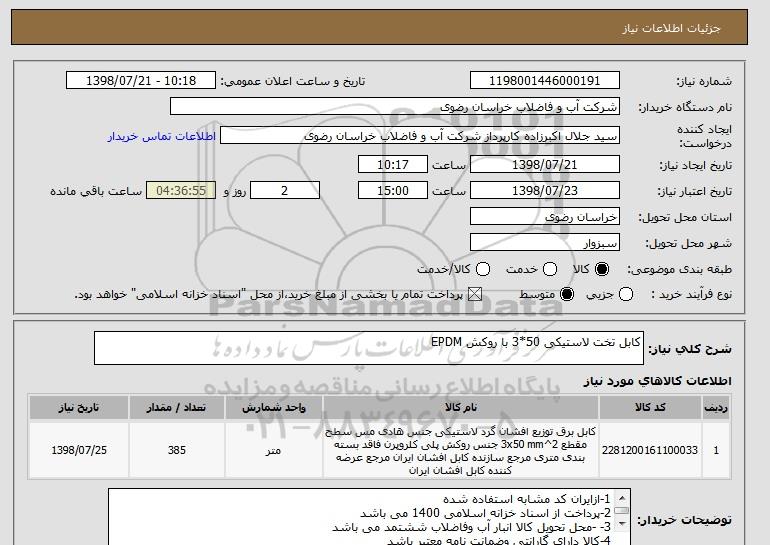Click buyer note line 3 about delivery location

[471, 528]
